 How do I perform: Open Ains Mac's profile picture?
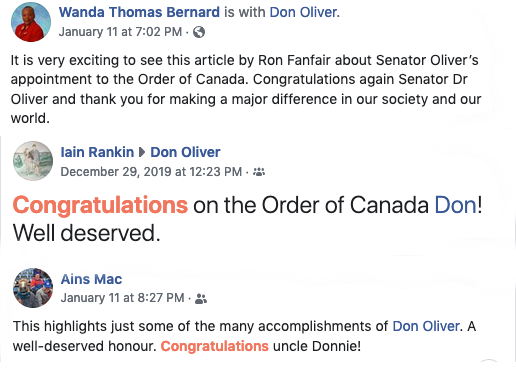point(33,288)
